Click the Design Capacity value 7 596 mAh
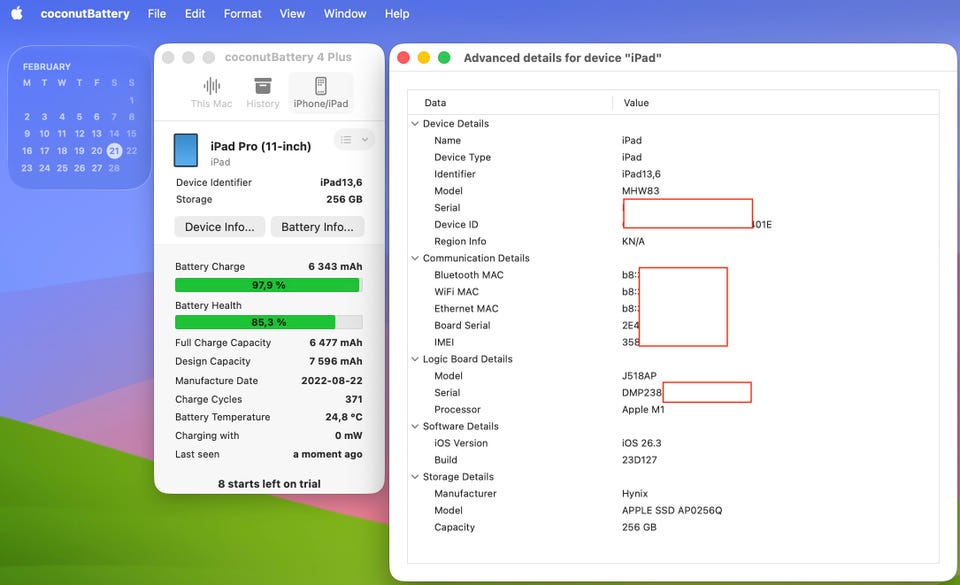This screenshot has width=960, height=585. pyautogui.click(x=336, y=361)
